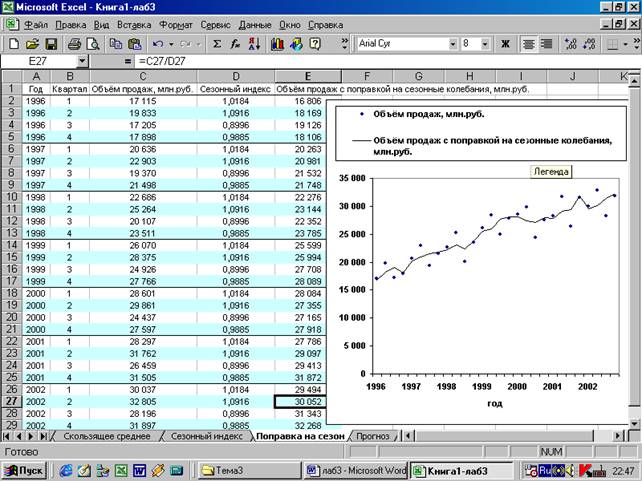The width and height of the screenshot is (642, 481).
Task: Toggle align right button
Action: pyautogui.click(x=546, y=44)
